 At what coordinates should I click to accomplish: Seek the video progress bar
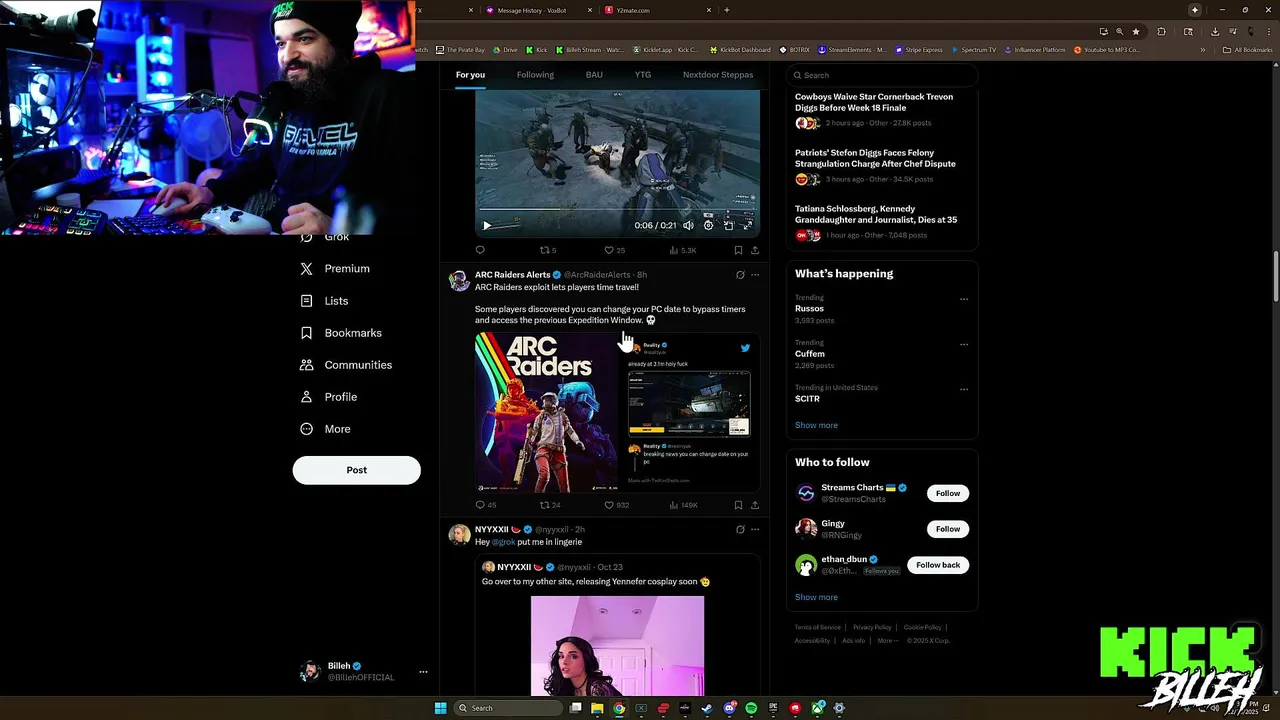[x=617, y=210]
